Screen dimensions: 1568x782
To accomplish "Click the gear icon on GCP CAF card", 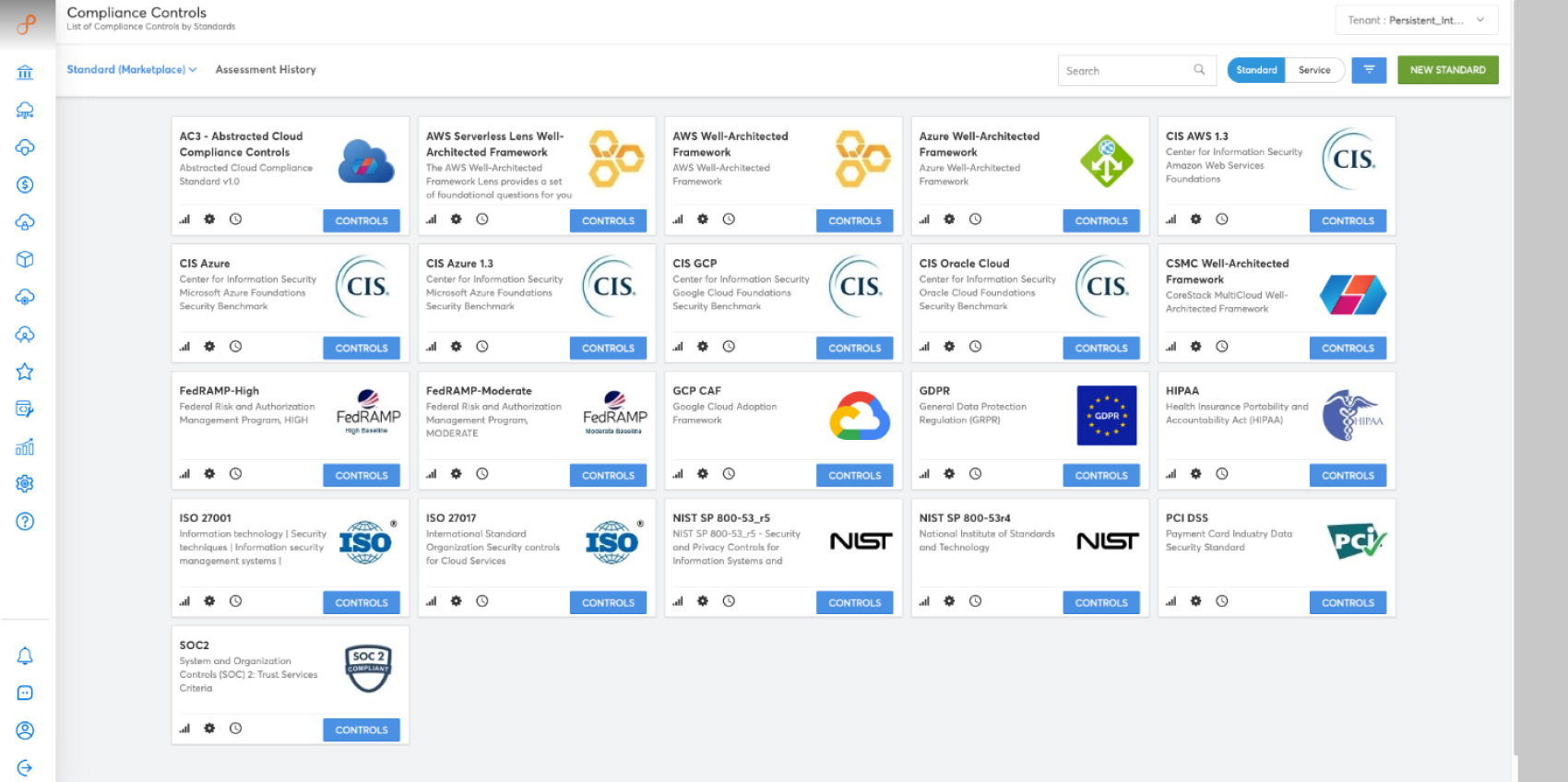I will (x=703, y=474).
